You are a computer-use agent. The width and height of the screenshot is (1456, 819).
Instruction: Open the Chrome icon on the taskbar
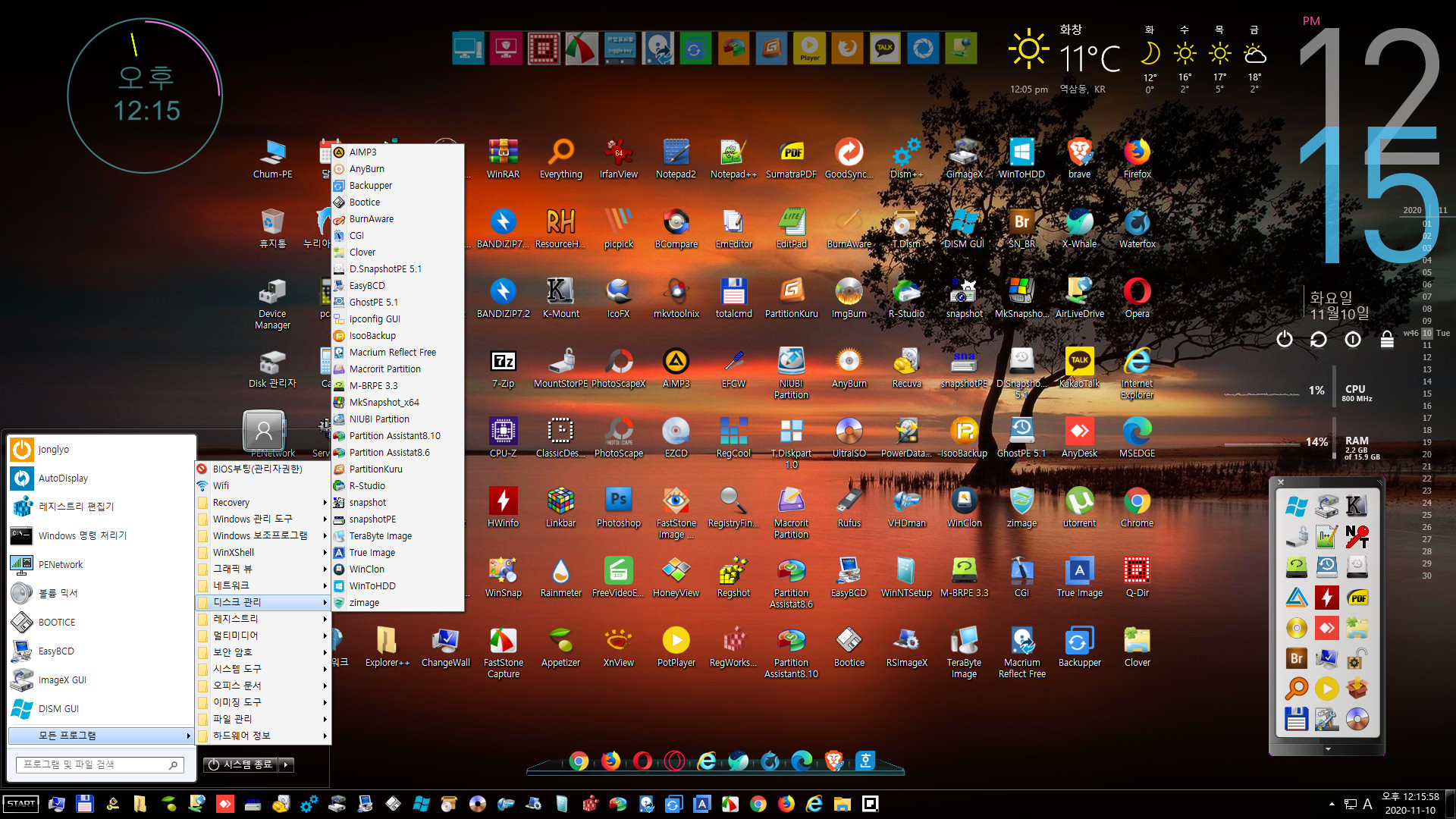coord(758,804)
